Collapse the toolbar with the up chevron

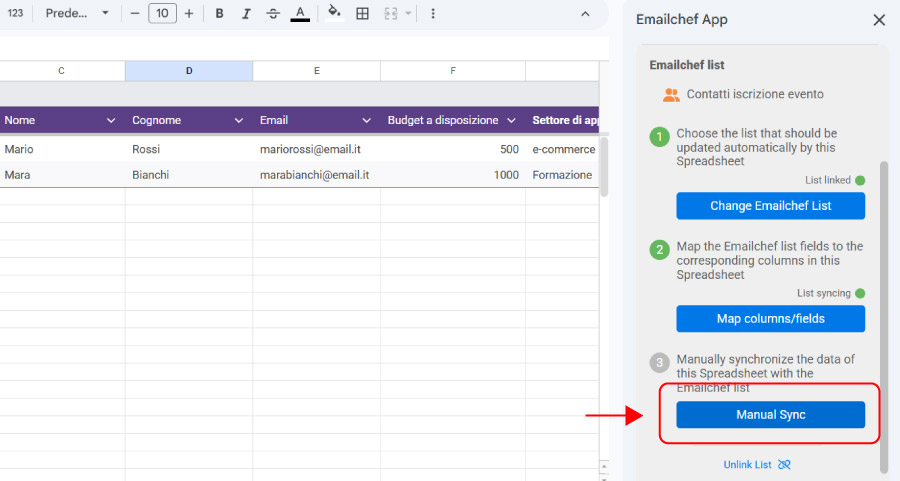point(585,14)
